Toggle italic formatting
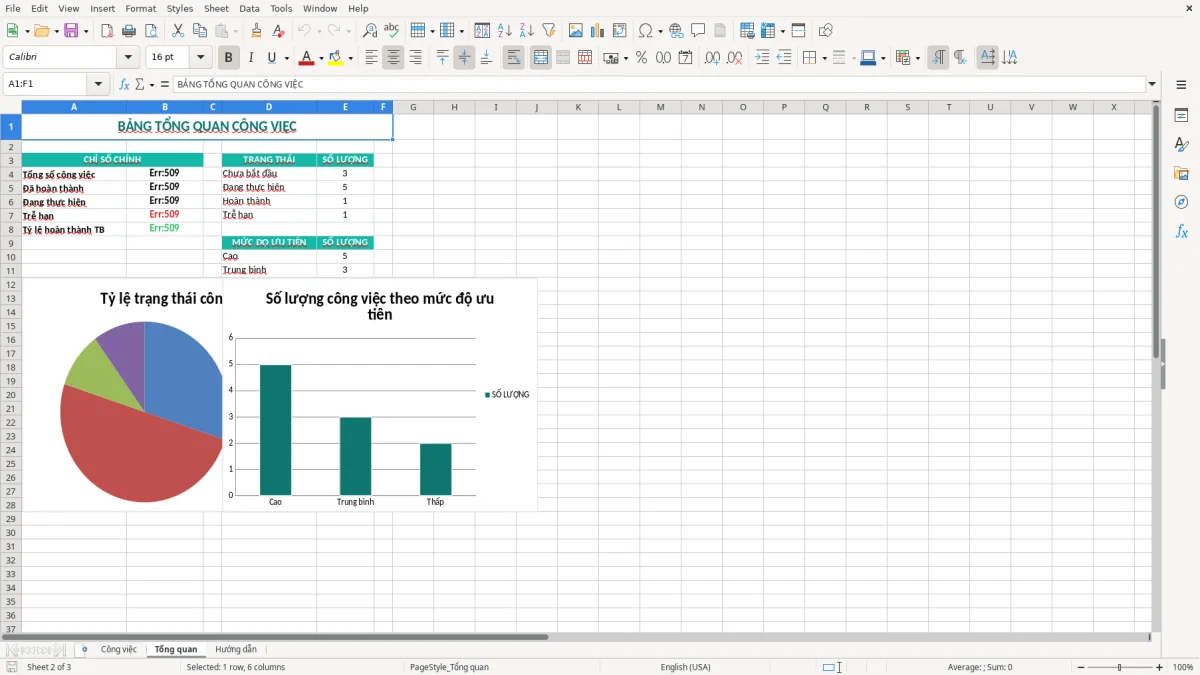Viewport: 1200px width, 675px height. click(251, 57)
